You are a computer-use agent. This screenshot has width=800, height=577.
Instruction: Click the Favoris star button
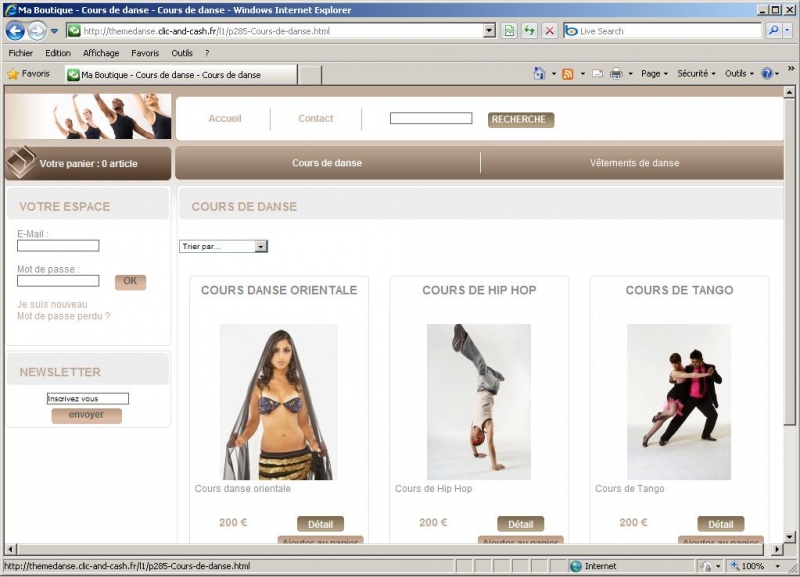[x=29, y=74]
